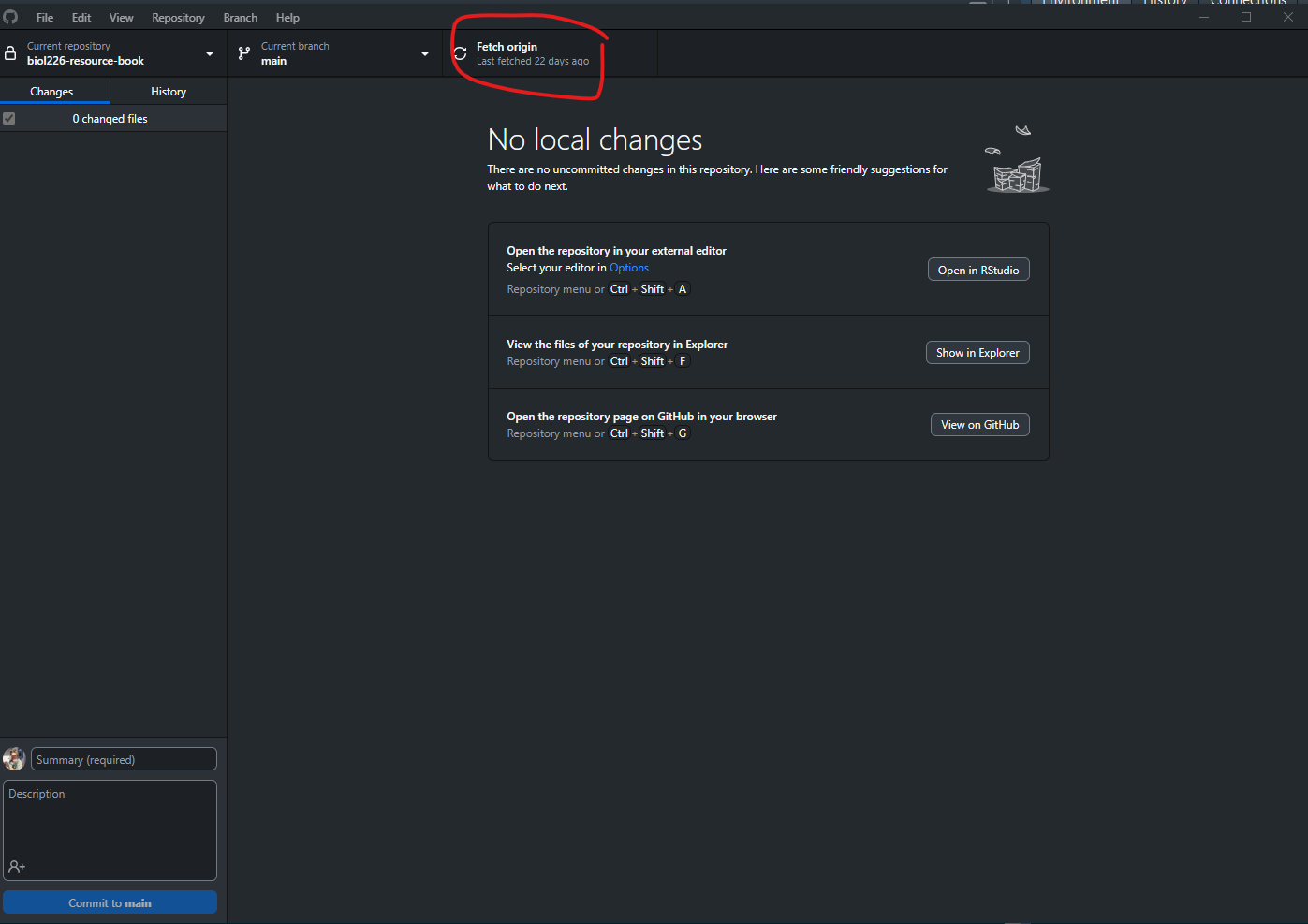Select the Changes tab
Image resolution: width=1308 pixels, height=924 pixels.
tap(51, 92)
